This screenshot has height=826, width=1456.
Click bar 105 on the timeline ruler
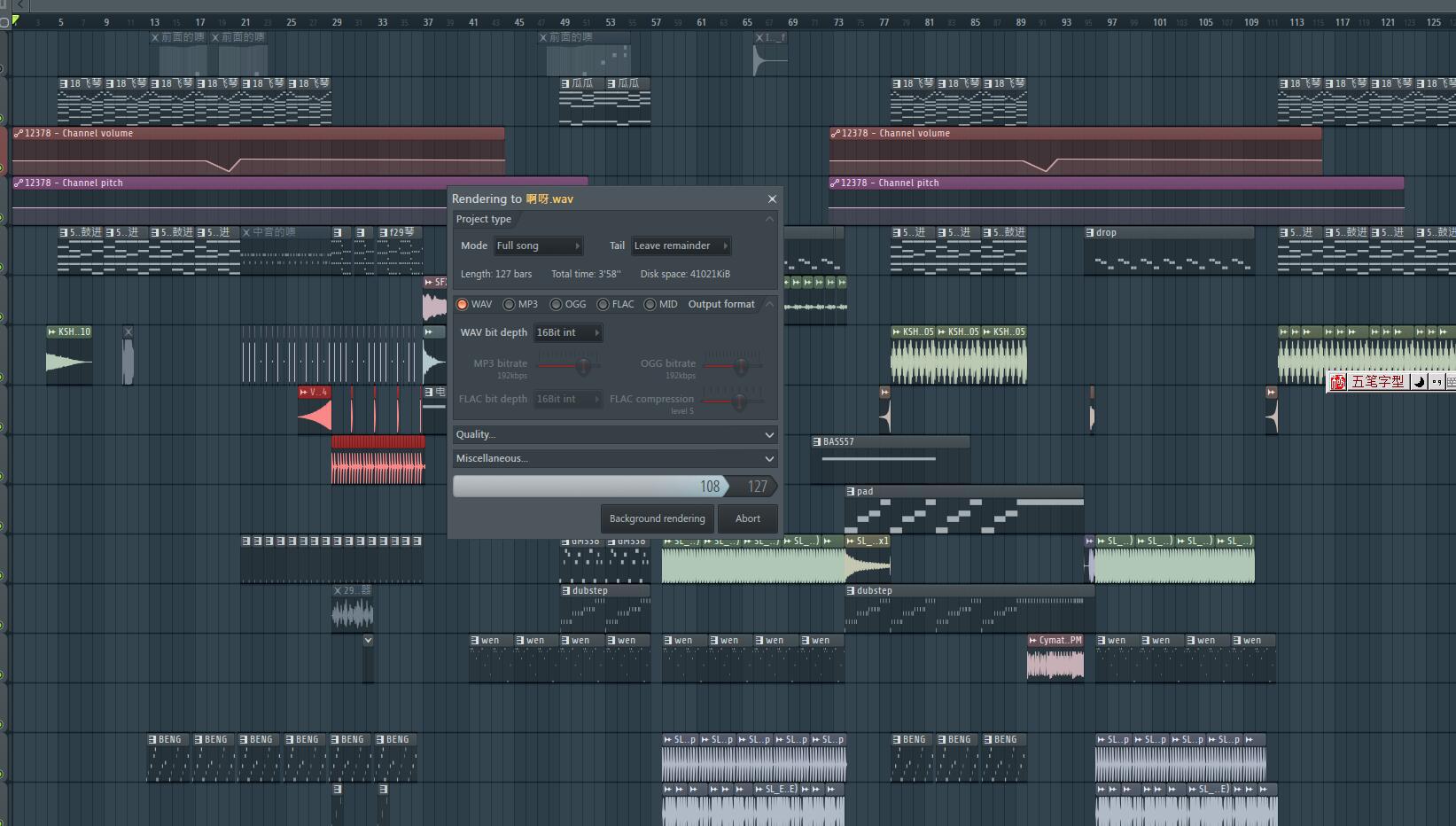(1205, 22)
